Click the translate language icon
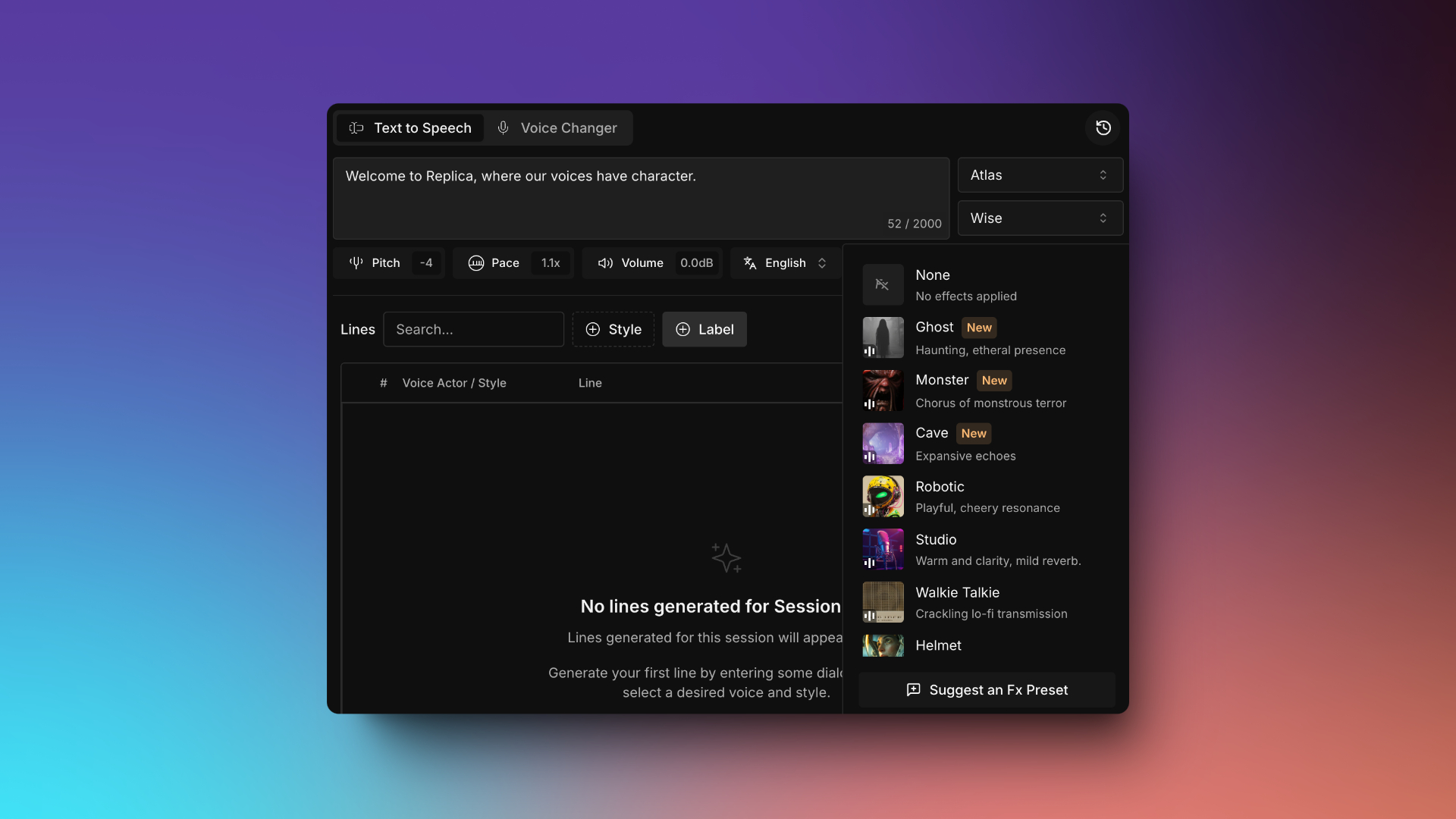This screenshot has width=1456, height=819. pyautogui.click(x=750, y=263)
